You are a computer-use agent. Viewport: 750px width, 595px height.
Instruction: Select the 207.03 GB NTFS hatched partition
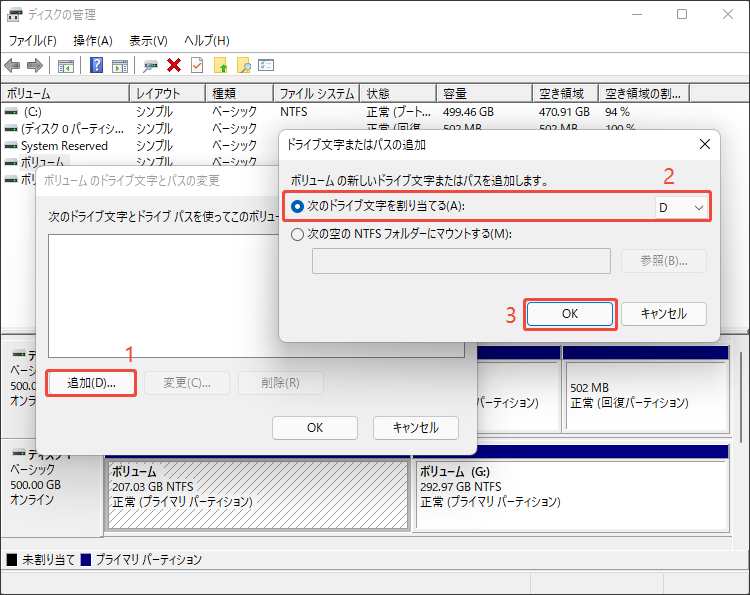pyautogui.click(x=258, y=495)
